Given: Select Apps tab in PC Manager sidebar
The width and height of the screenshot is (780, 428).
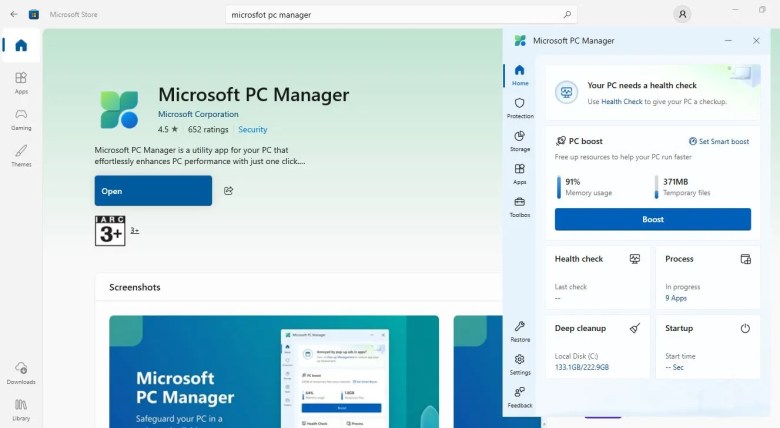Looking at the screenshot, I should (x=520, y=174).
